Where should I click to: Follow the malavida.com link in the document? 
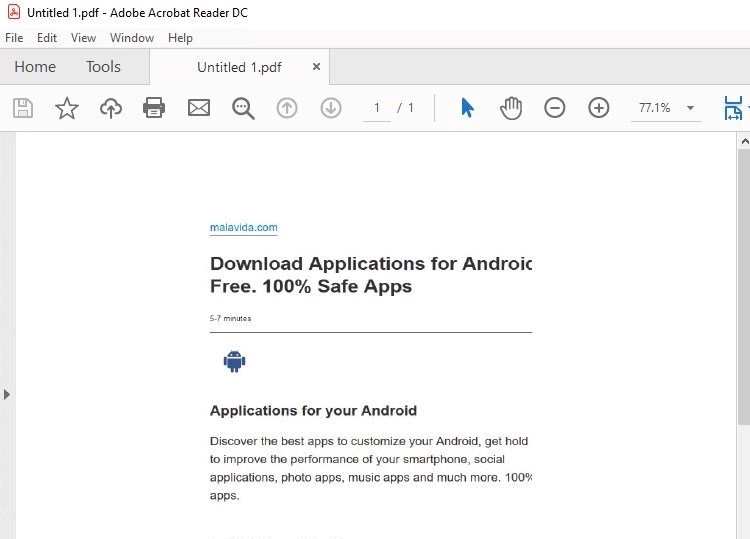pyautogui.click(x=243, y=227)
